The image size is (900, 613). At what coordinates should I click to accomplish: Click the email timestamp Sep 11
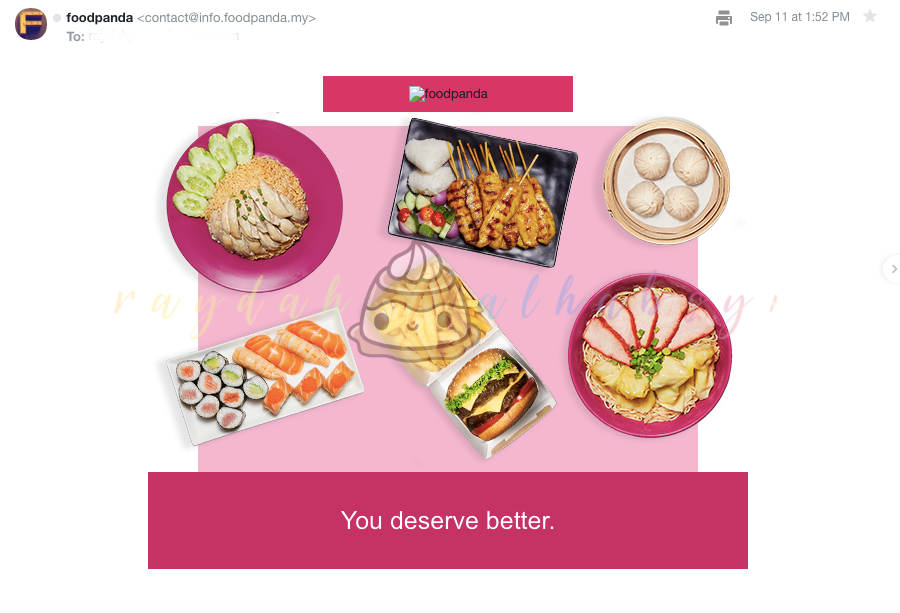(x=800, y=17)
